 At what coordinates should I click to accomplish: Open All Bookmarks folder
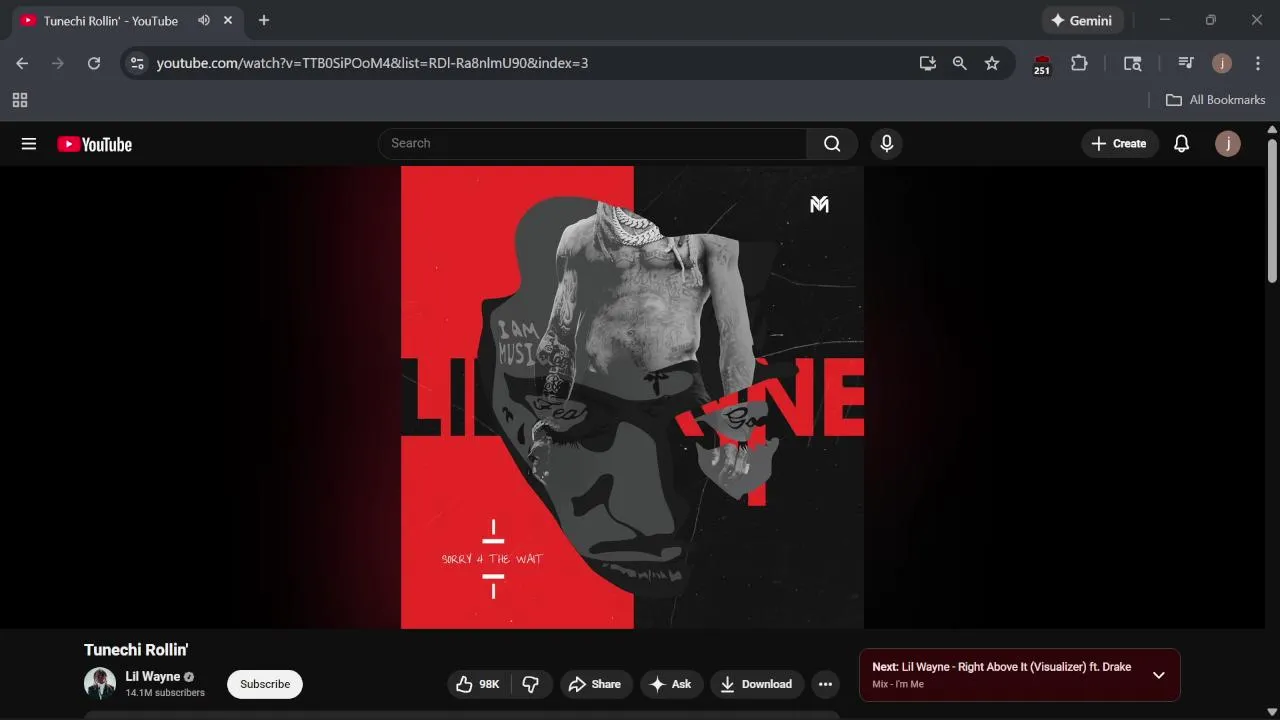point(1216,100)
